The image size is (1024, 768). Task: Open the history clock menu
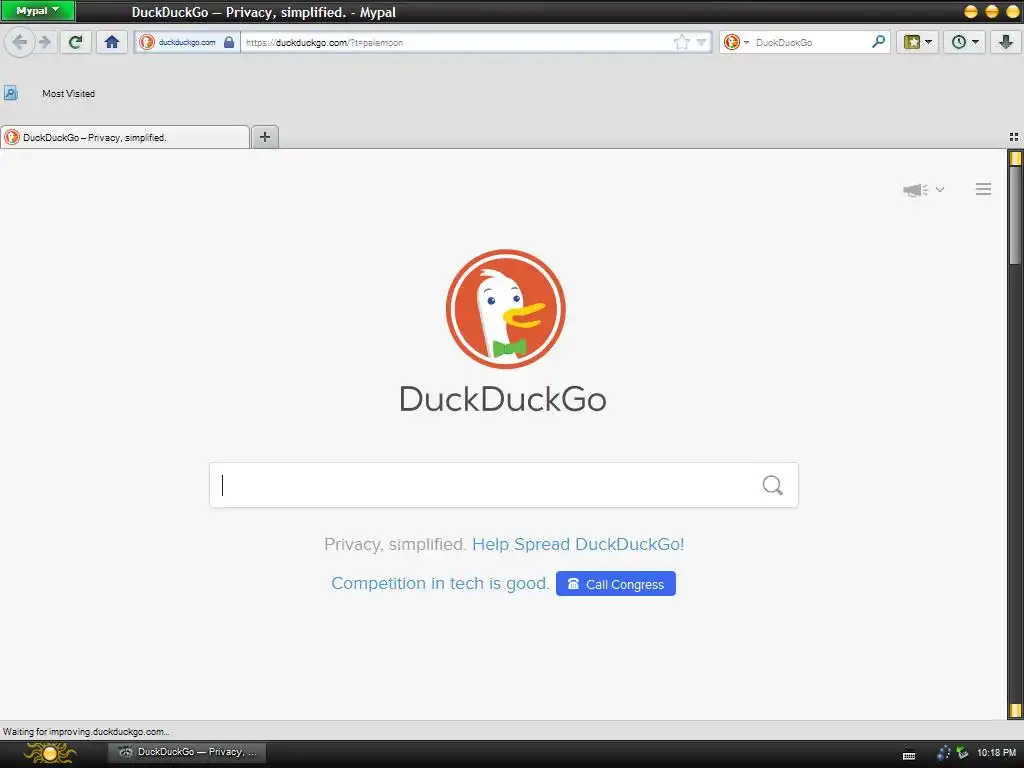965,42
